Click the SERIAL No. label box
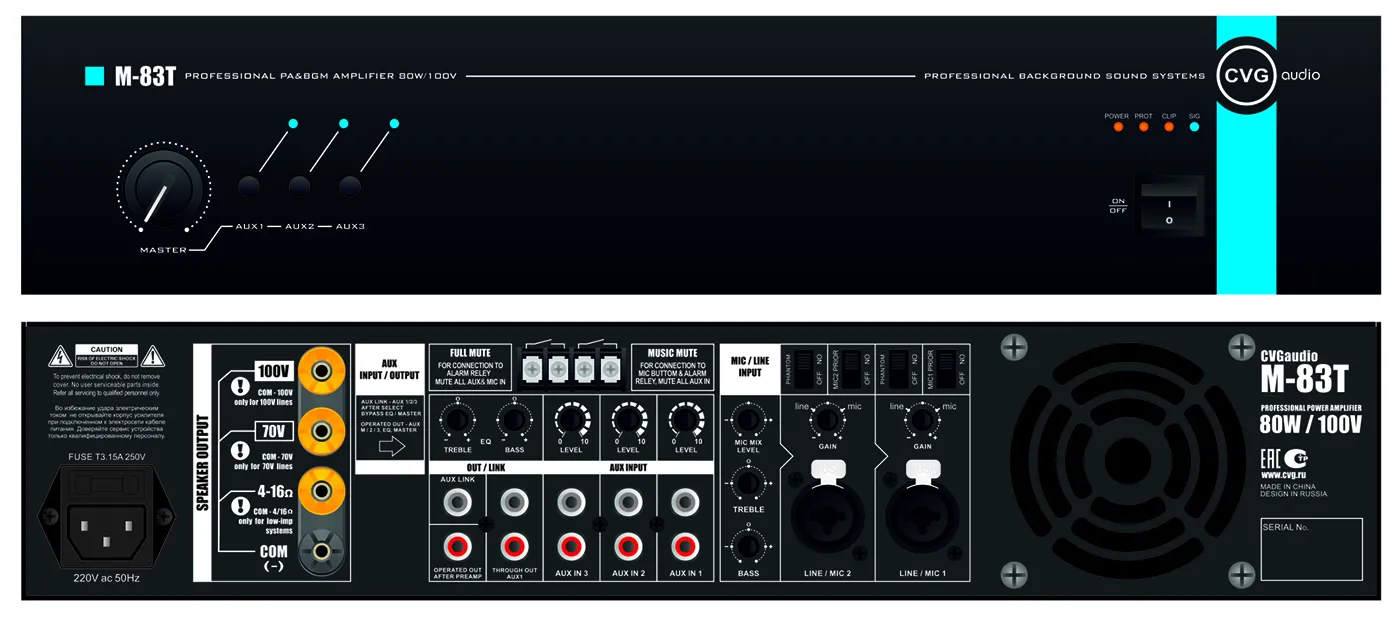Screen dimensions: 1400x617 pyautogui.click(x=1311, y=549)
